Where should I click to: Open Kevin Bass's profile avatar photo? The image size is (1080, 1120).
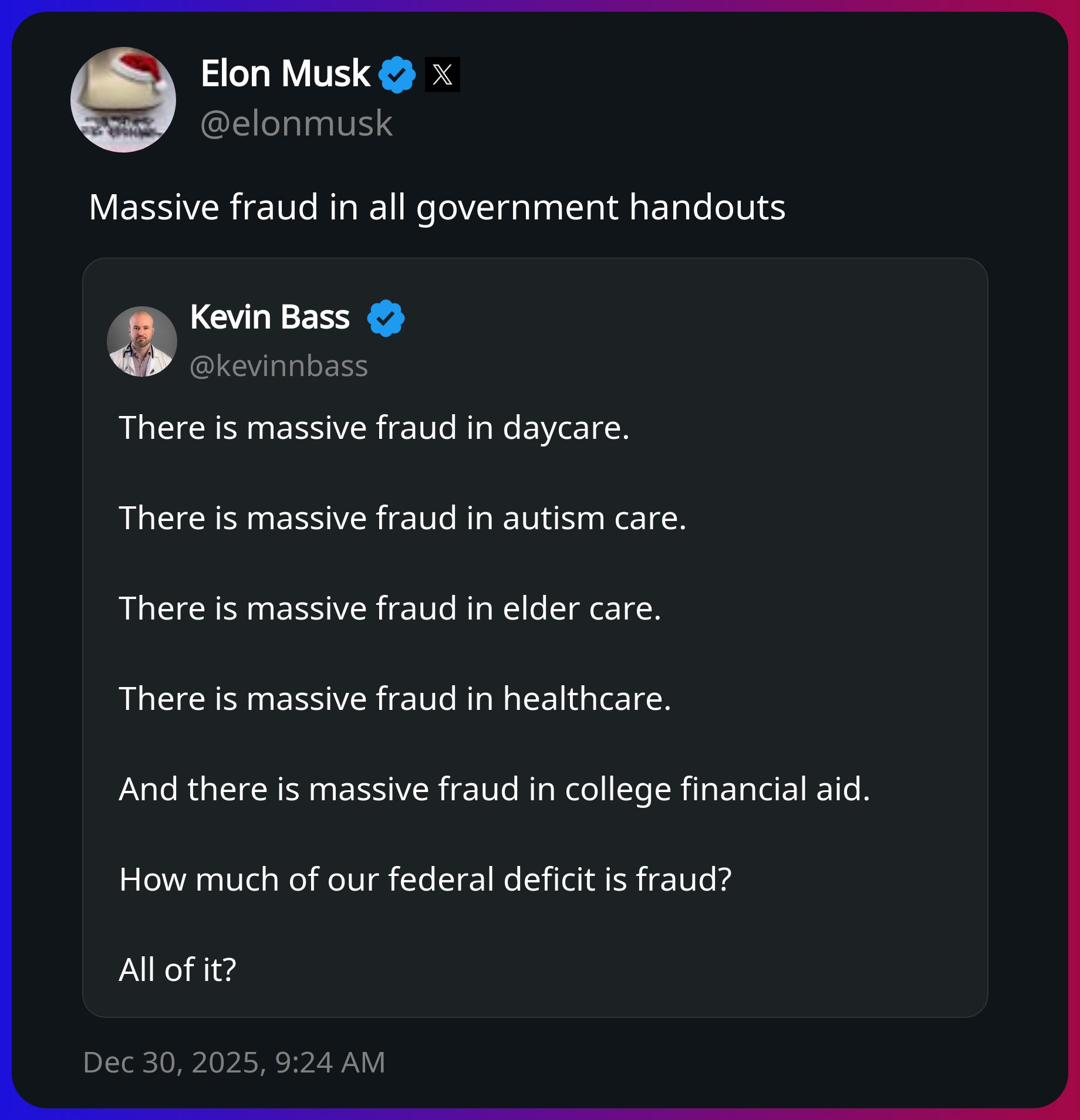142,341
